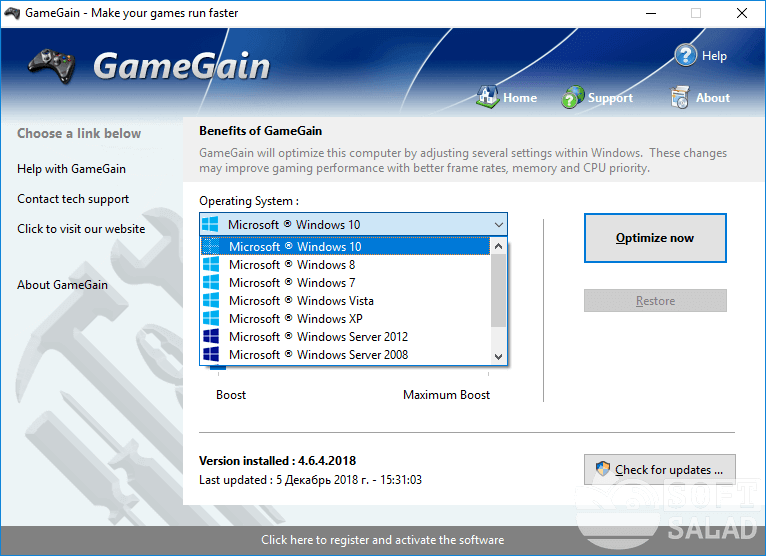Click the About document icon
The height and width of the screenshot is (556, 766).
pyautogui.click(x=680, y=97)
